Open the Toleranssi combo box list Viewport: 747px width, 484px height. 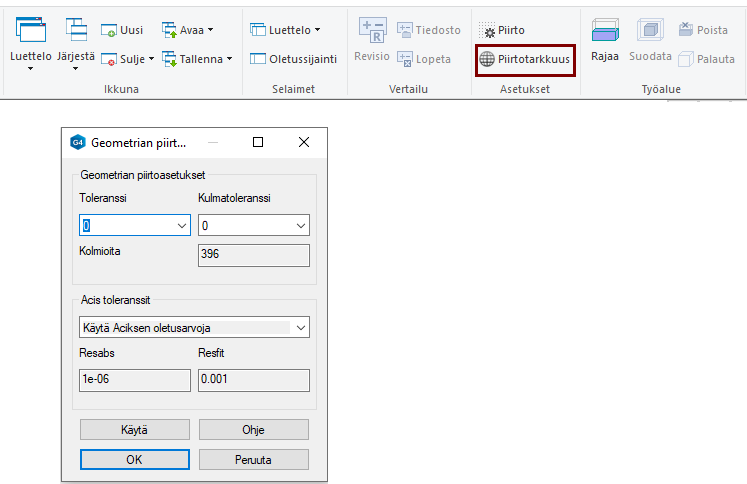[181, 226]
